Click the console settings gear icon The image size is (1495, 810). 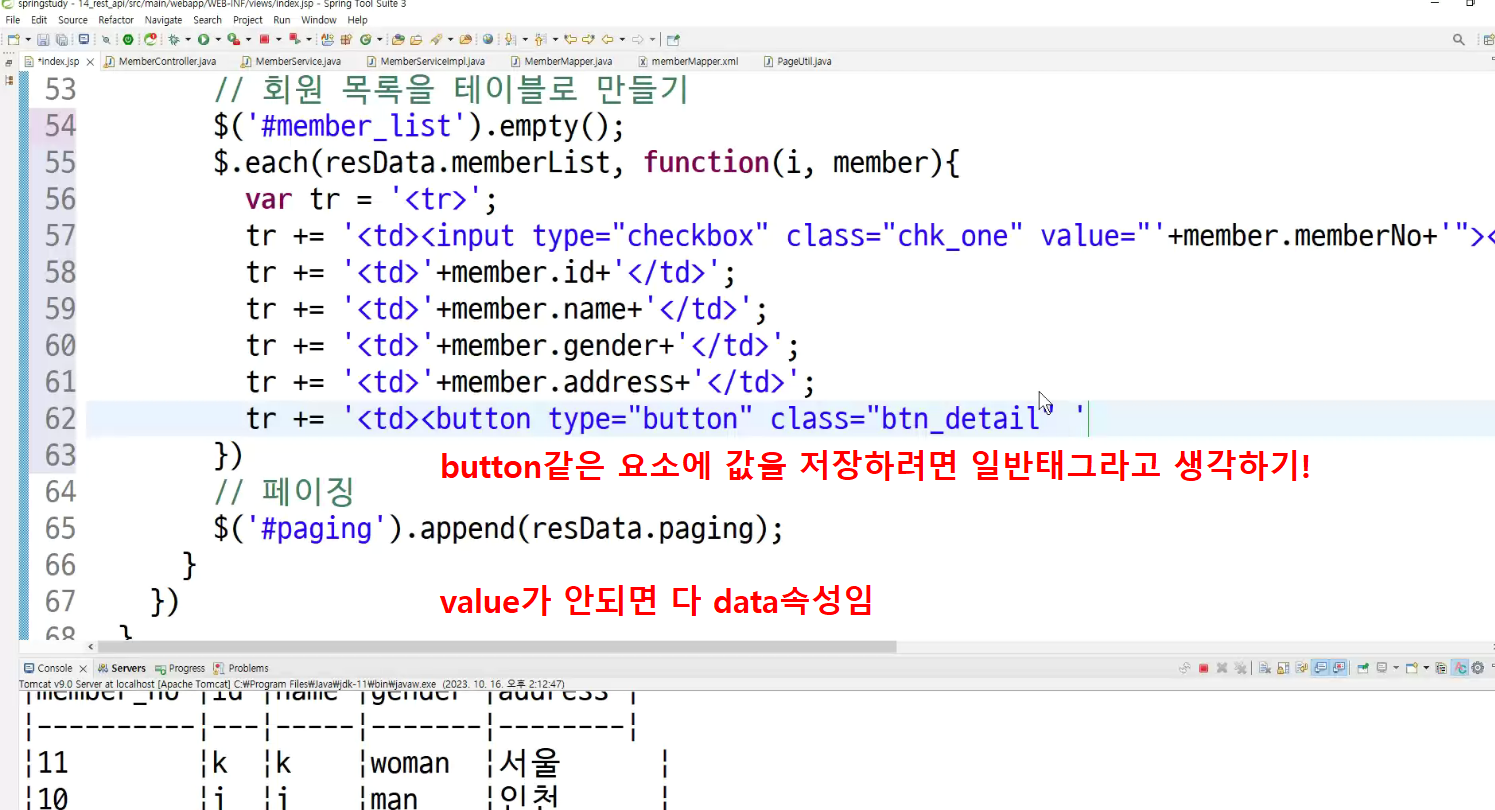(x=1478, y=668)
